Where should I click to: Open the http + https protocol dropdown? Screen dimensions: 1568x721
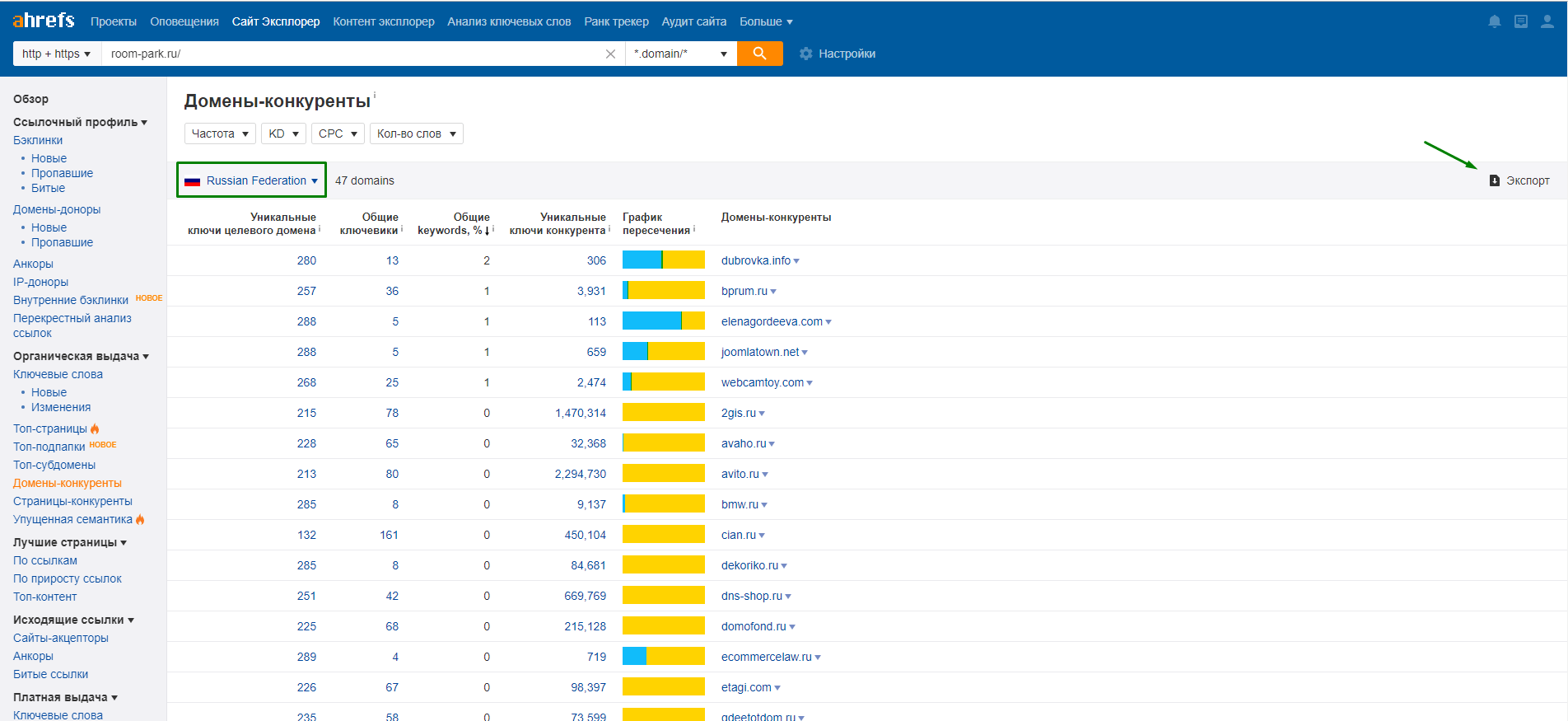pos(56,54)
